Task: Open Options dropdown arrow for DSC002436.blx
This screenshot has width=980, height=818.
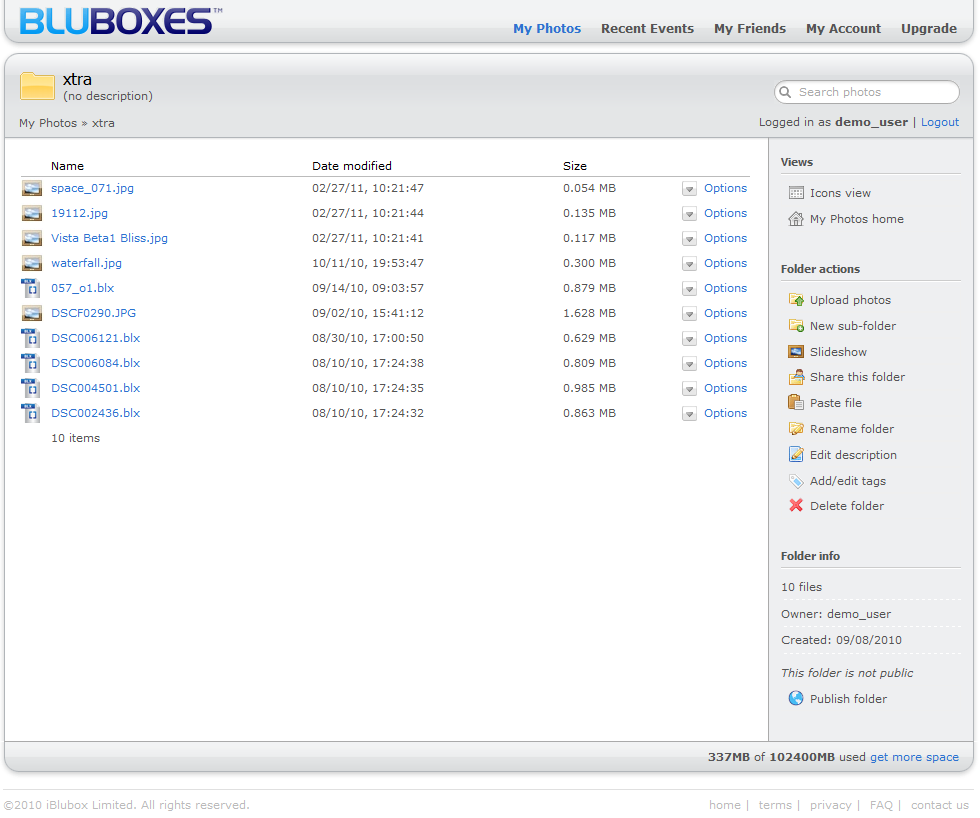Action: point(689,414)
